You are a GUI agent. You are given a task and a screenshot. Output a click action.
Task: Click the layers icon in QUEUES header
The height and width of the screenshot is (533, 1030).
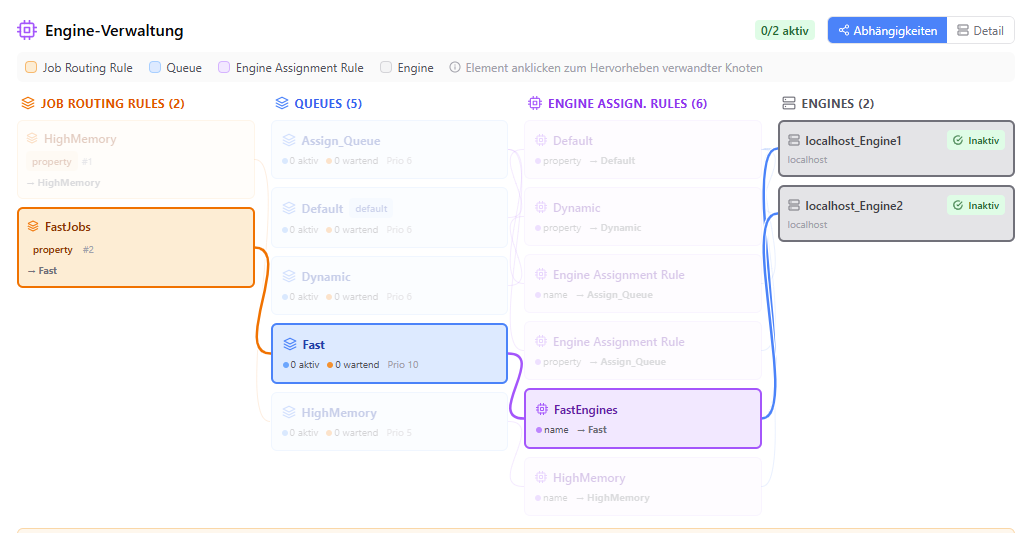(x=282, y=103)
